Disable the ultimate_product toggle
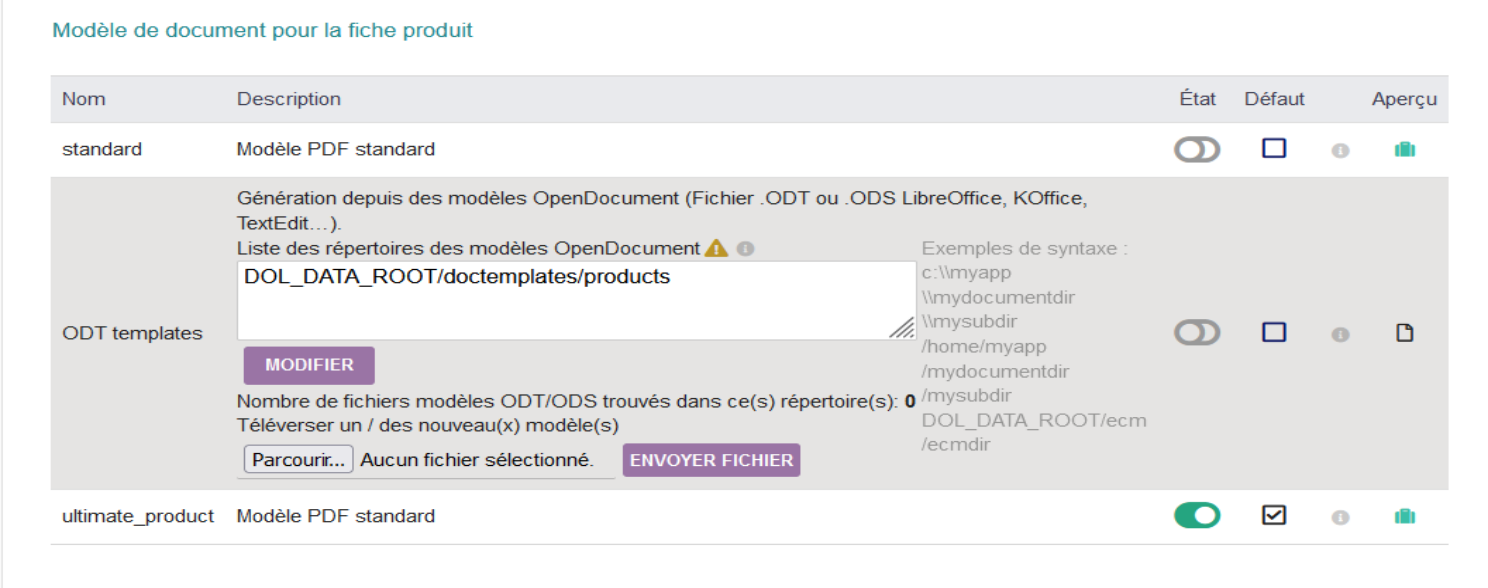 pos(1197,516)
